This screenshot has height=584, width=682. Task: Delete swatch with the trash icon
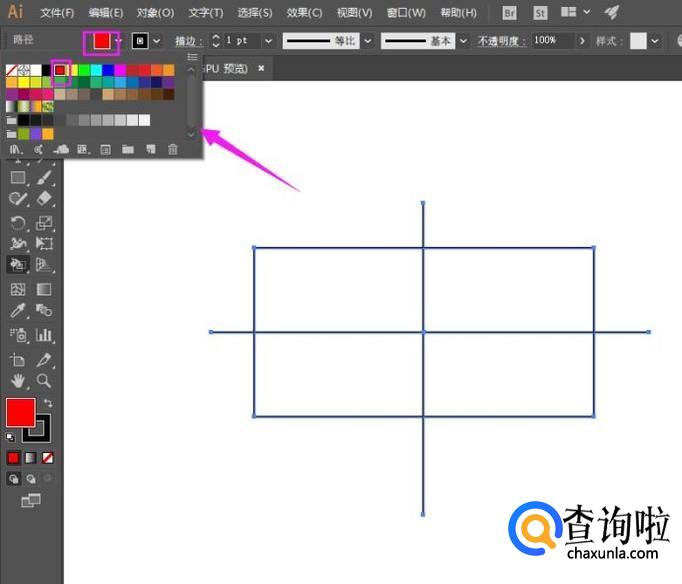(173, 150)
